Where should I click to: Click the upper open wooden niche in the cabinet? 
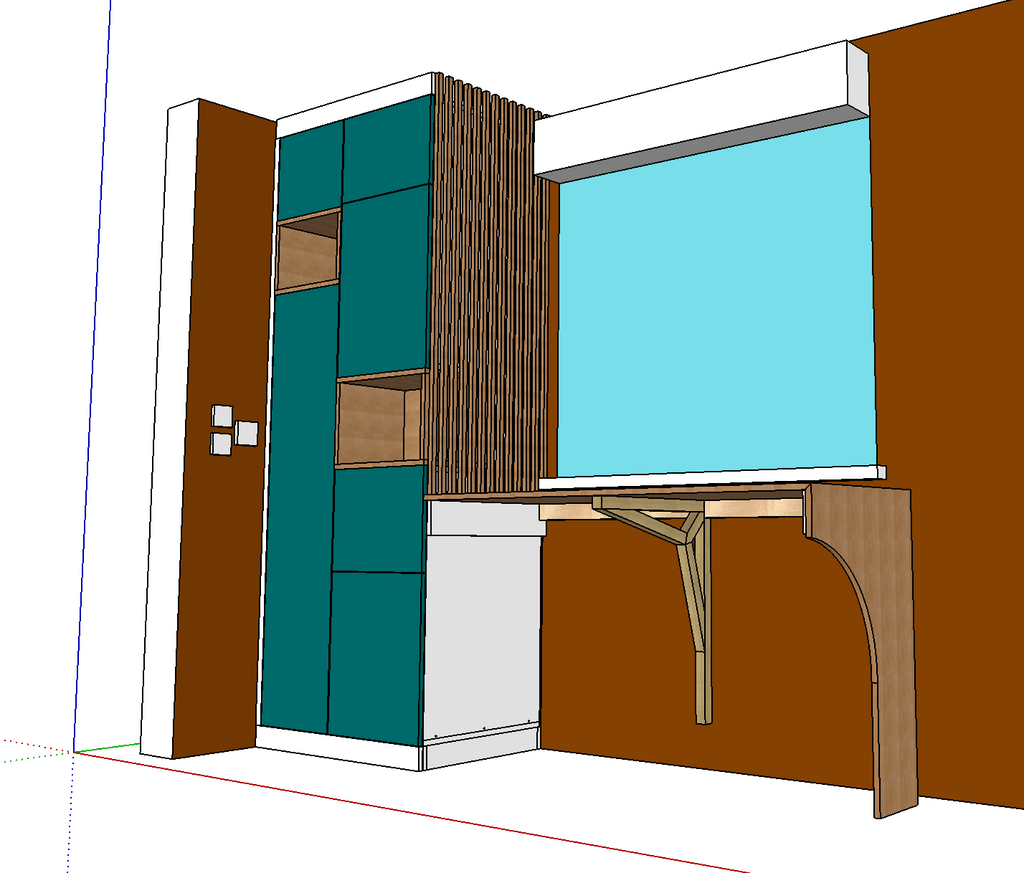click(308, 251)
